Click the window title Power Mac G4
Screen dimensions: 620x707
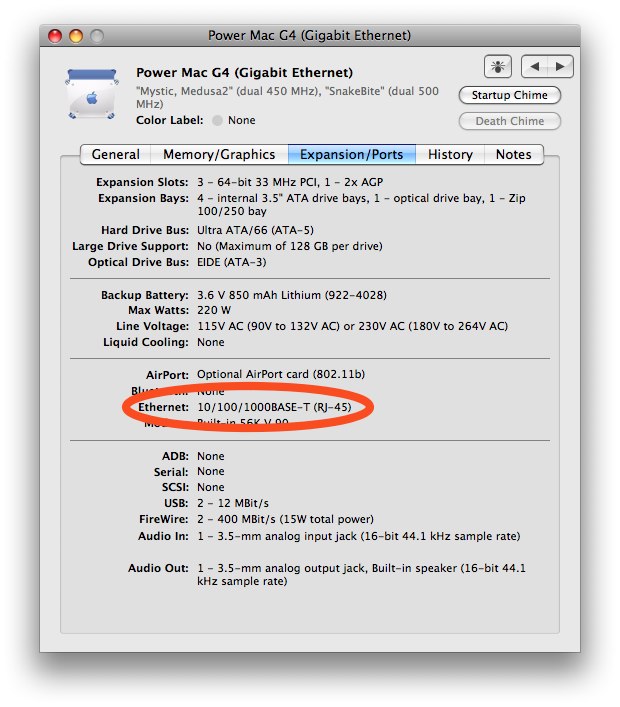coord(309,36)
